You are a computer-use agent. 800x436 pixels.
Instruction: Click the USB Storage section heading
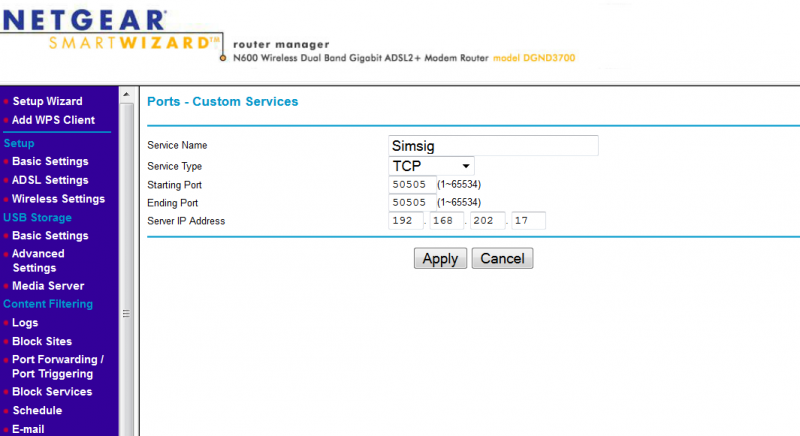(37, 217)
